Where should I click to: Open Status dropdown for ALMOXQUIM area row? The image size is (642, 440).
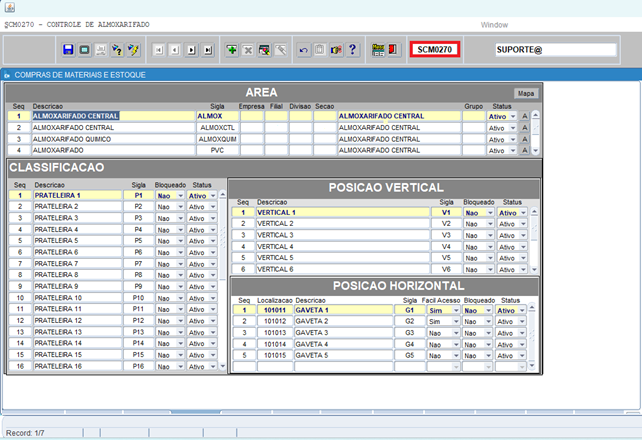click(x=513, y=140)
